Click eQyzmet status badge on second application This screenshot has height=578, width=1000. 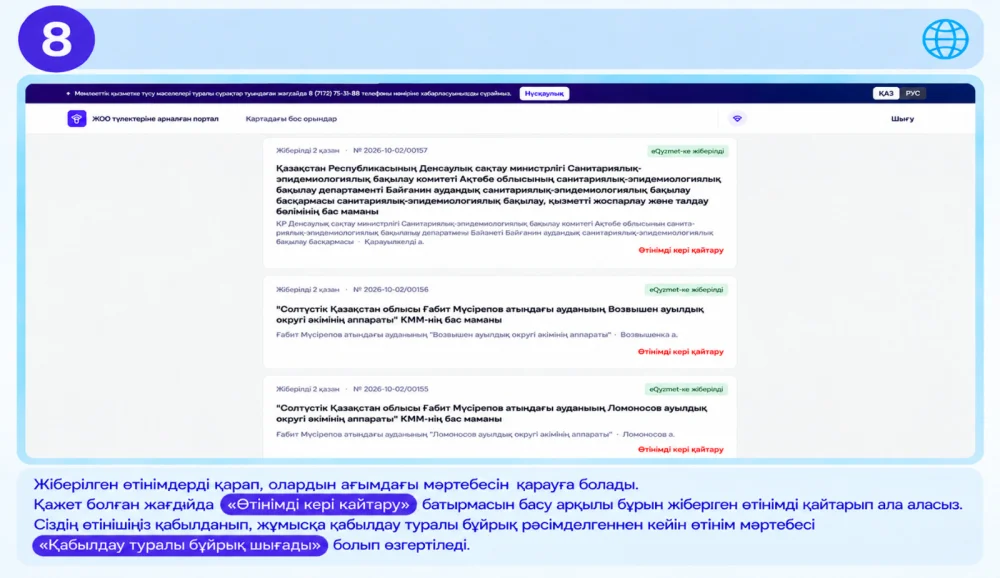[686, 290]
